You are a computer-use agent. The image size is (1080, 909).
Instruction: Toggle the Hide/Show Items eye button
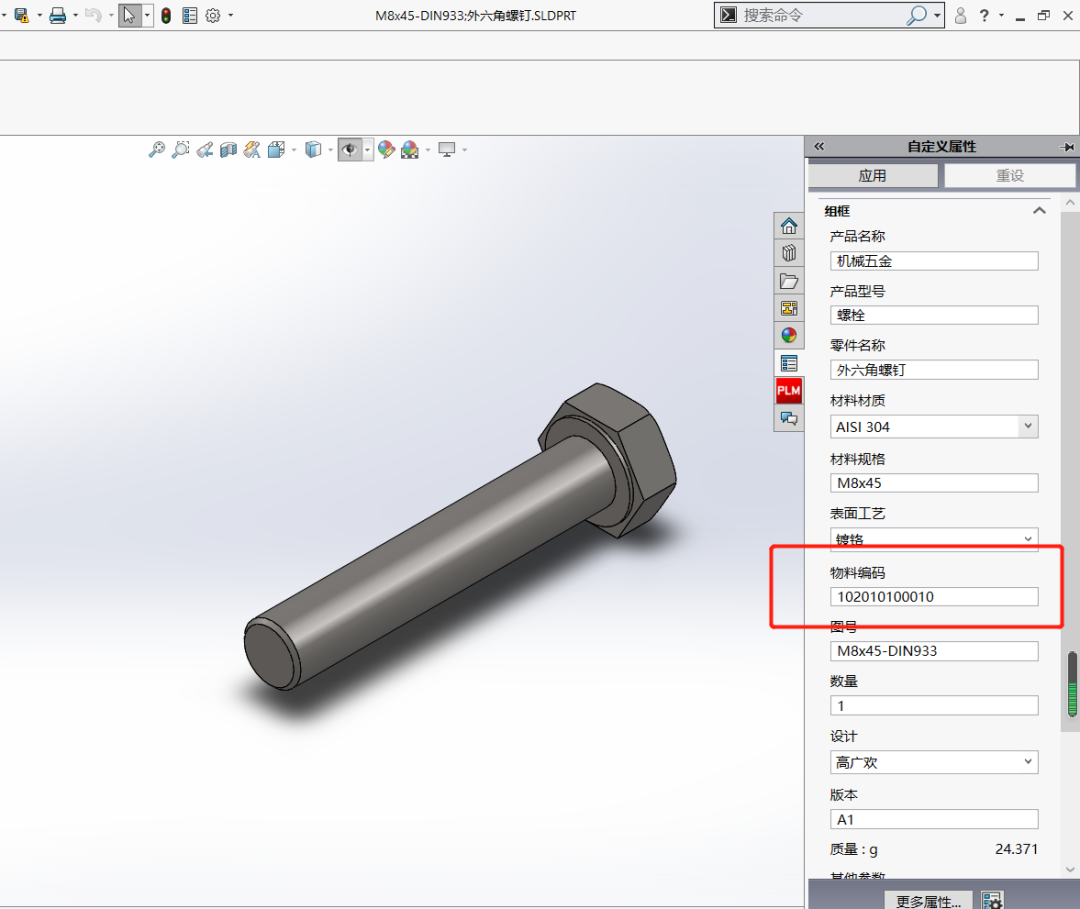coord(349,150)
